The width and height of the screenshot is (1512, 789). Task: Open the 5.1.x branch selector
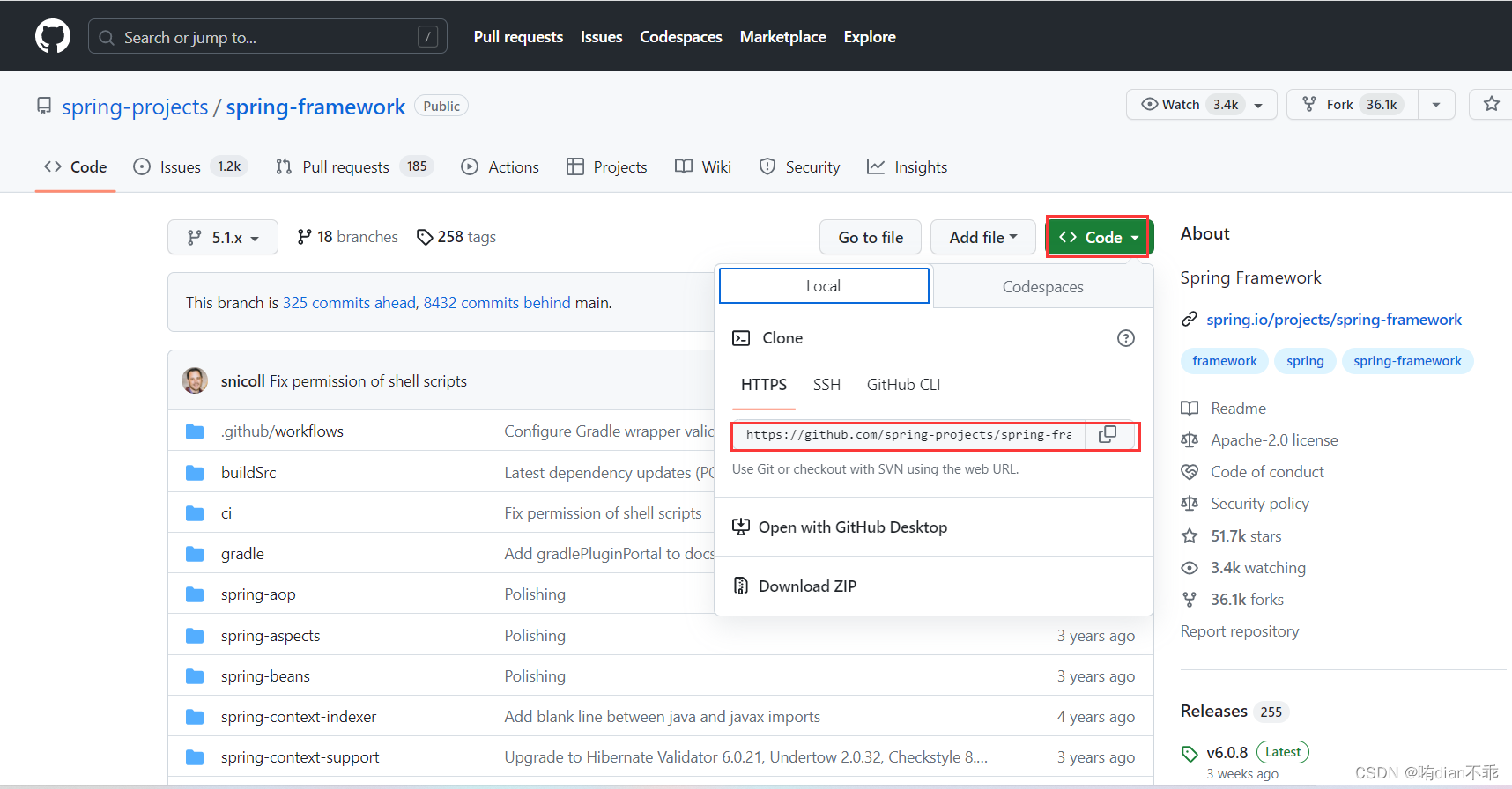[223, 237]
